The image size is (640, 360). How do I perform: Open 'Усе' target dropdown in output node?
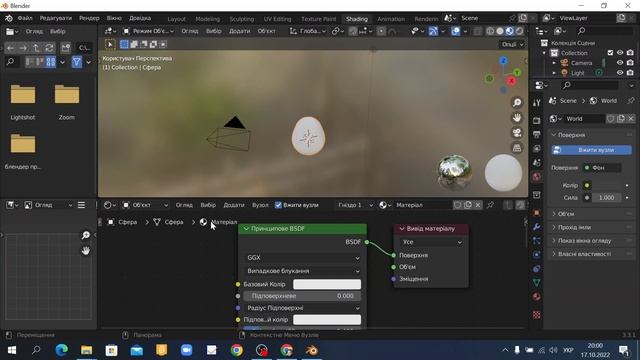tap(432, 242)
